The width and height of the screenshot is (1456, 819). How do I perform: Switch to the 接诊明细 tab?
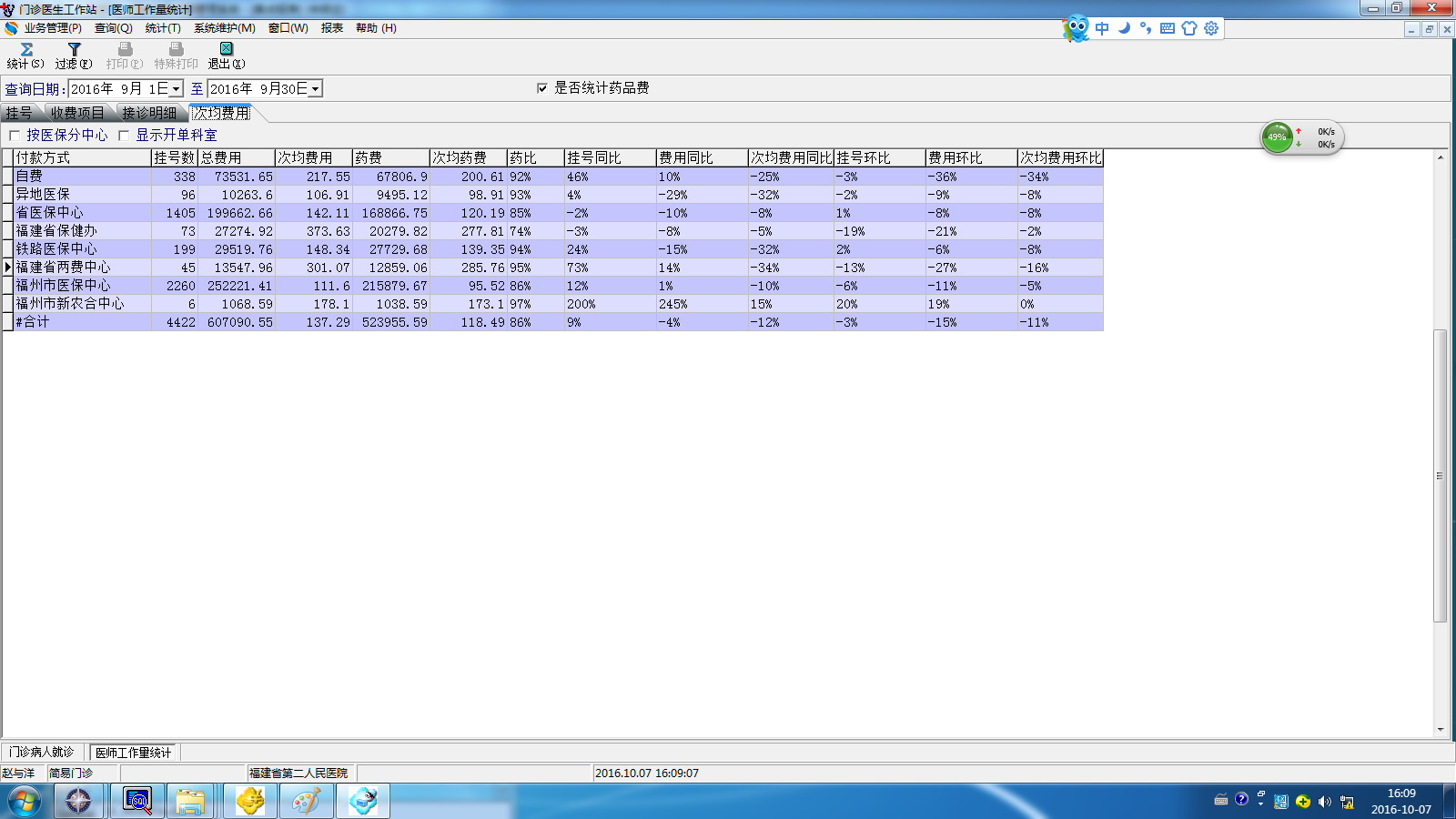(149, 113)
